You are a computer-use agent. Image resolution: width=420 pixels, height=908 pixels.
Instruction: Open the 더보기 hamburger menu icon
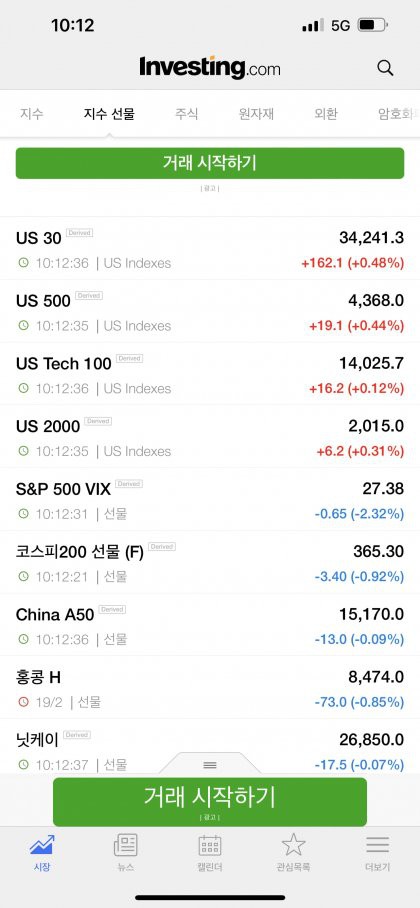click(x=378, y=845)
